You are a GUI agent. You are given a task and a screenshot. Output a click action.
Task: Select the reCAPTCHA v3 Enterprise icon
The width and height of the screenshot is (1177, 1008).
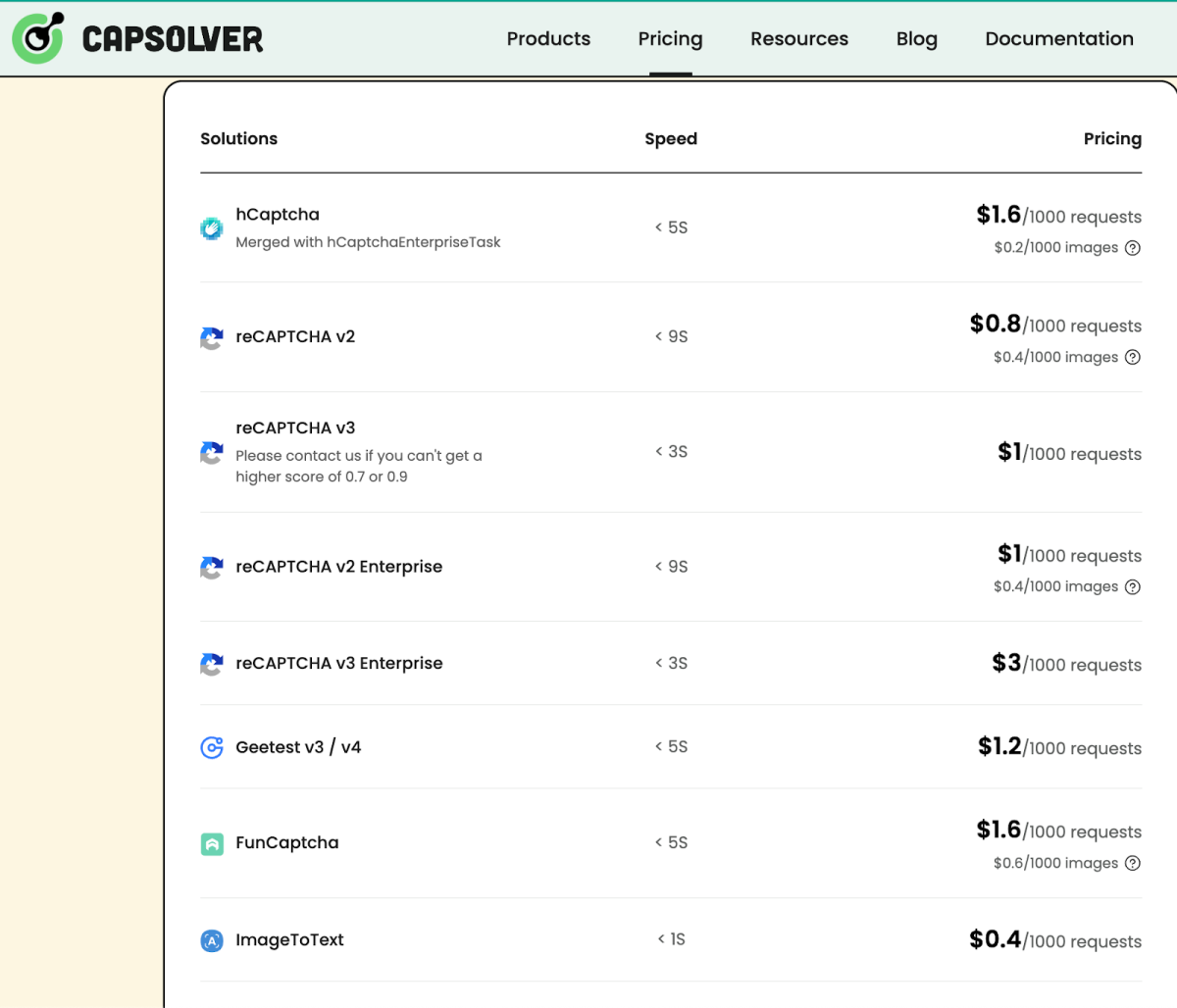[x=212, y=664]
